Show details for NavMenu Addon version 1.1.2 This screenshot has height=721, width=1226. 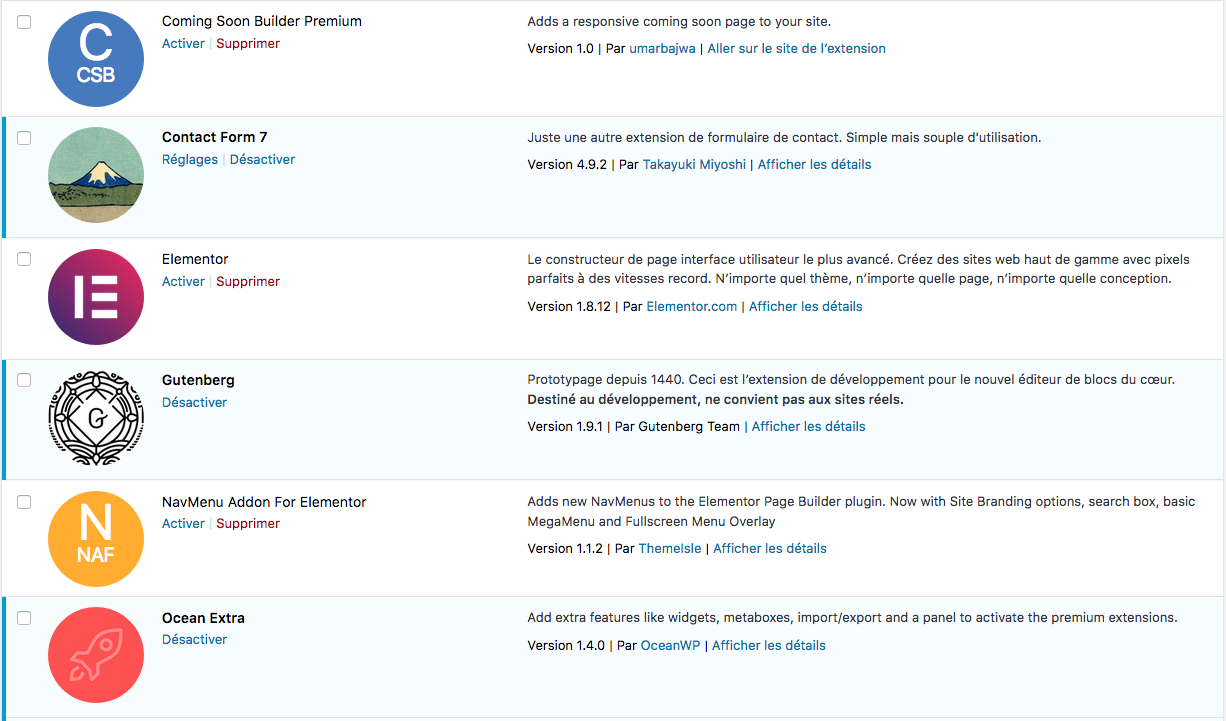coord(770,548)
